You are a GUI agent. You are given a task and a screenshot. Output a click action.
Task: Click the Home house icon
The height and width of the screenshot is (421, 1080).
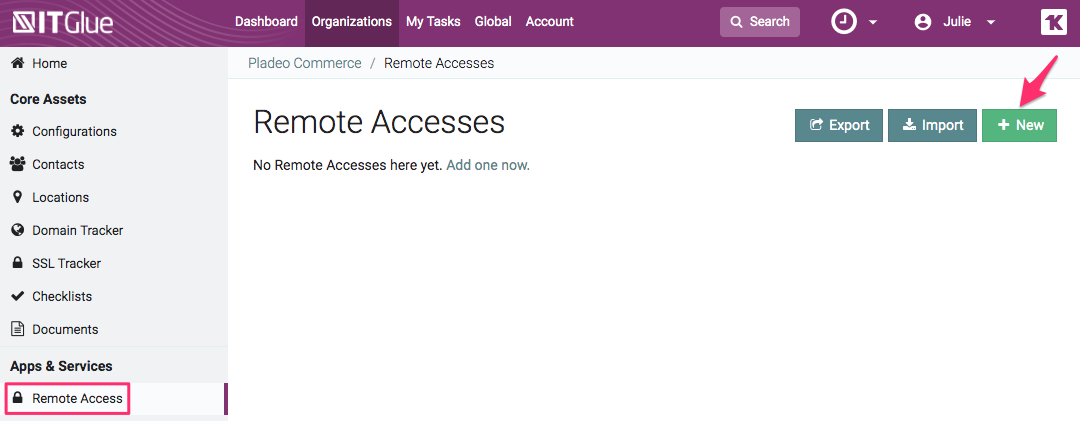pos(18,63)
